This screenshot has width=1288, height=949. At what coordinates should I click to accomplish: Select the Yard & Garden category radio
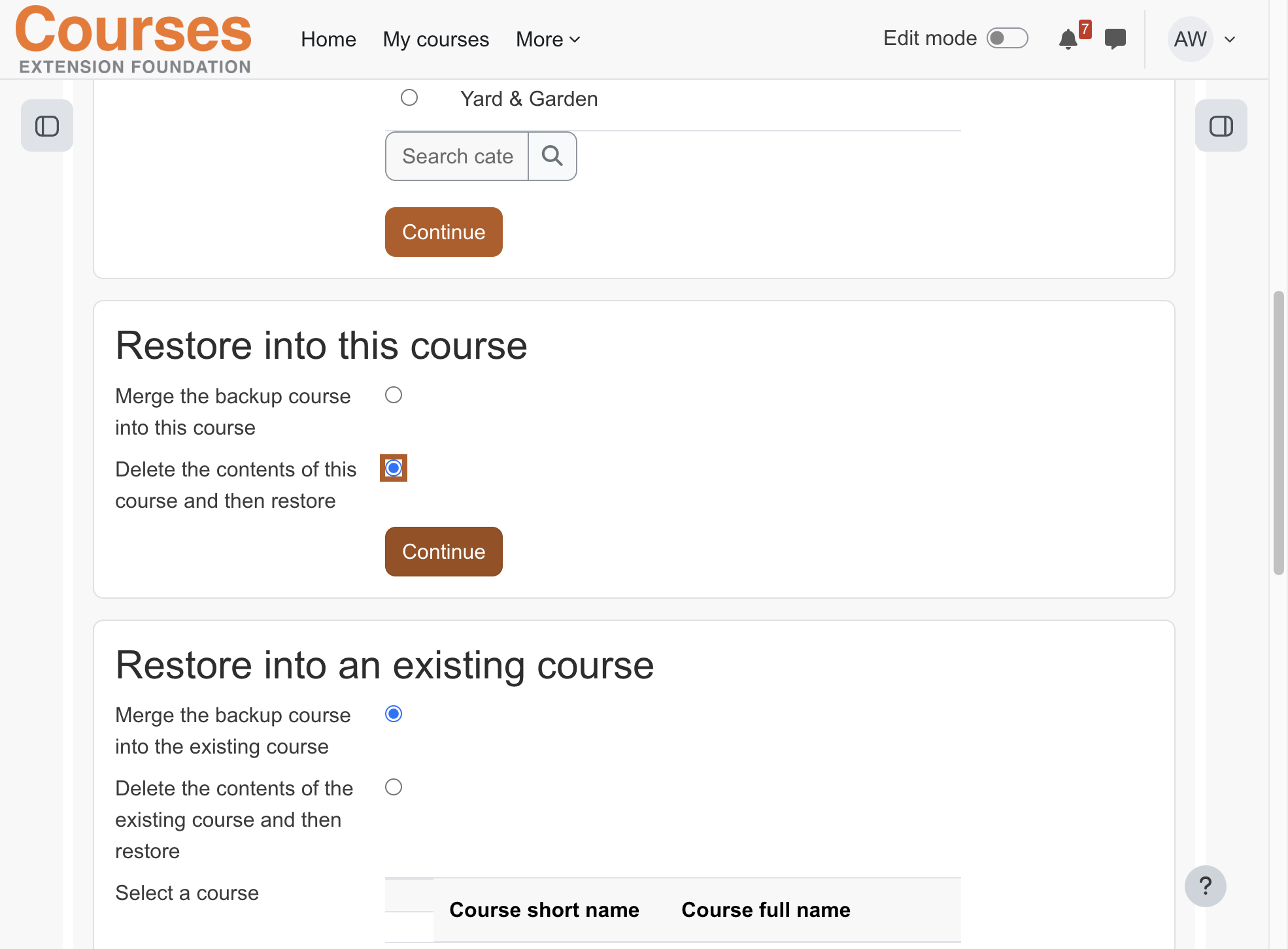(409, 98)
